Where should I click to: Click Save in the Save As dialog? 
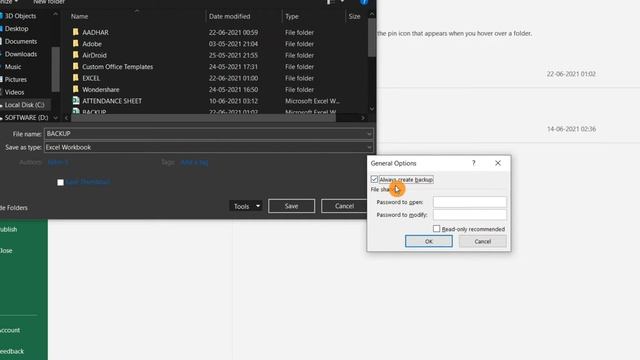[291, 206]
